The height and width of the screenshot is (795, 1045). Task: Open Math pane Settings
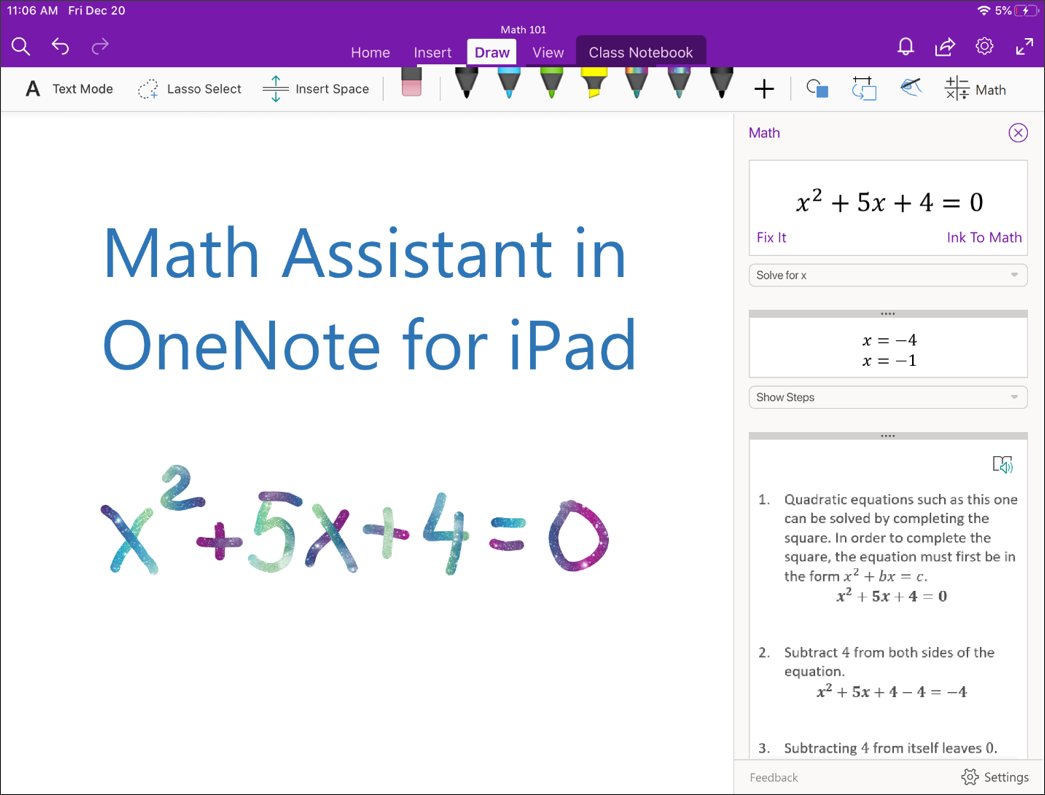tap(995, 777)
